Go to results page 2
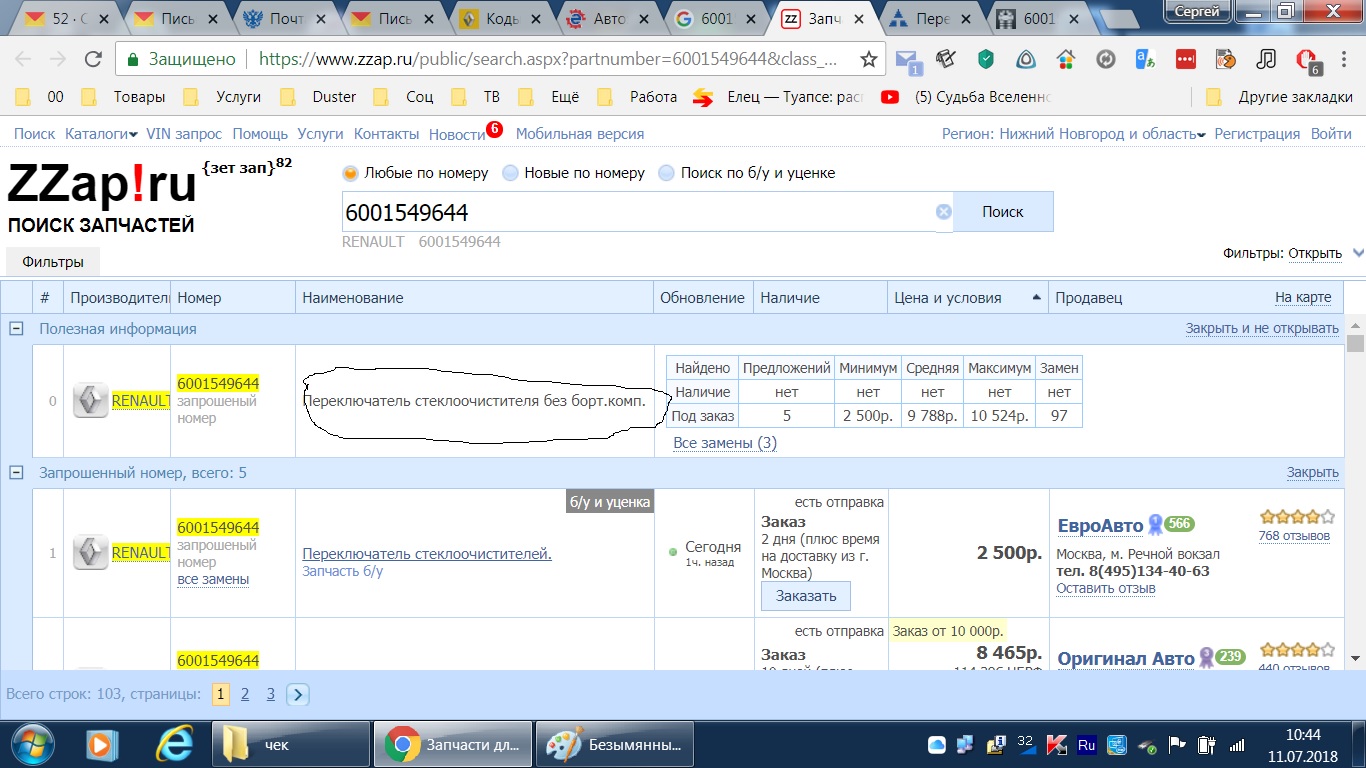The height and width of the screenshot is (768, 1366). coord(245,694)
